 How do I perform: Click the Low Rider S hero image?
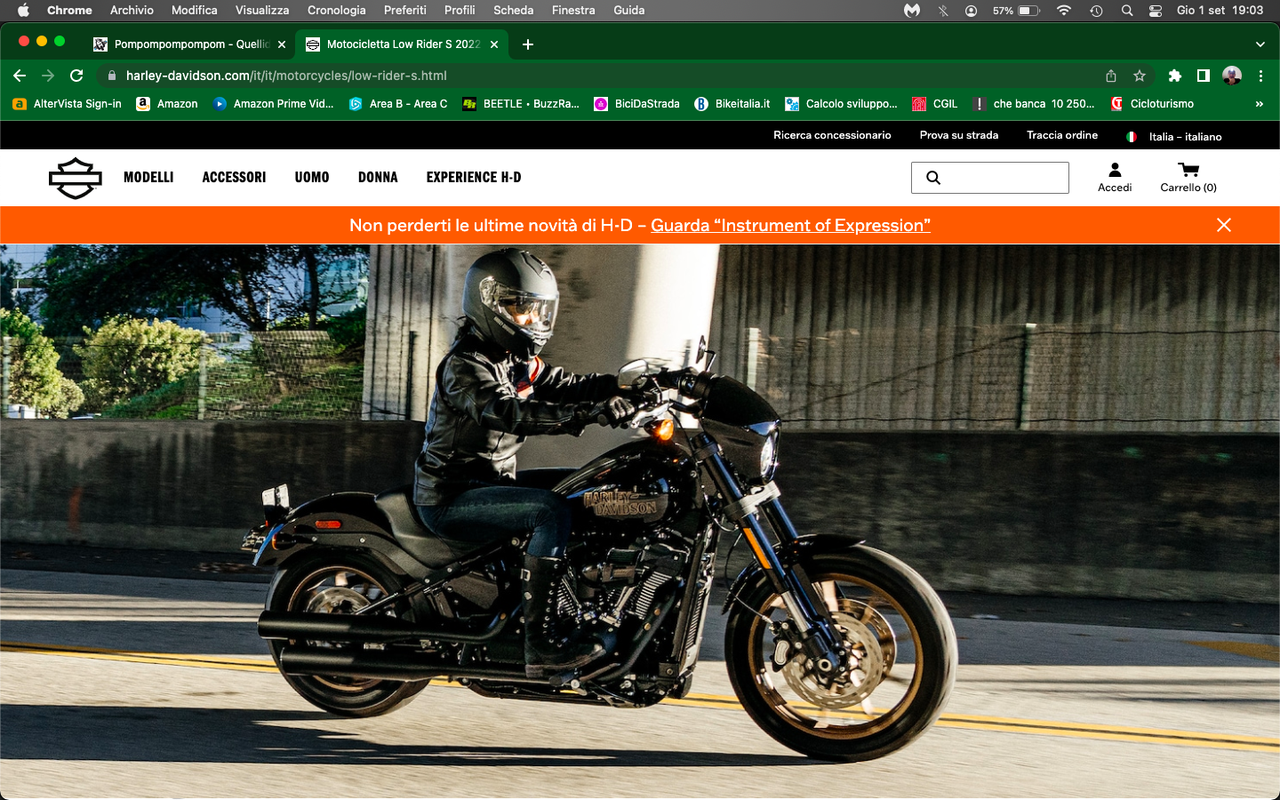640,521
